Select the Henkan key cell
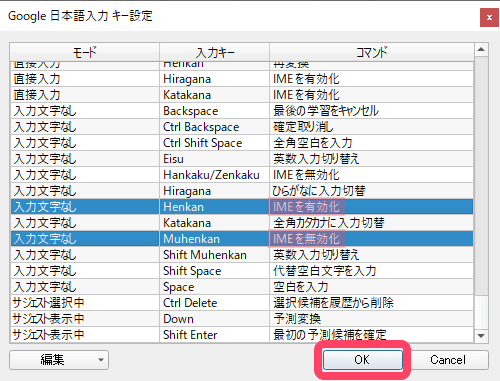500x381 pixels. (214, 207)
